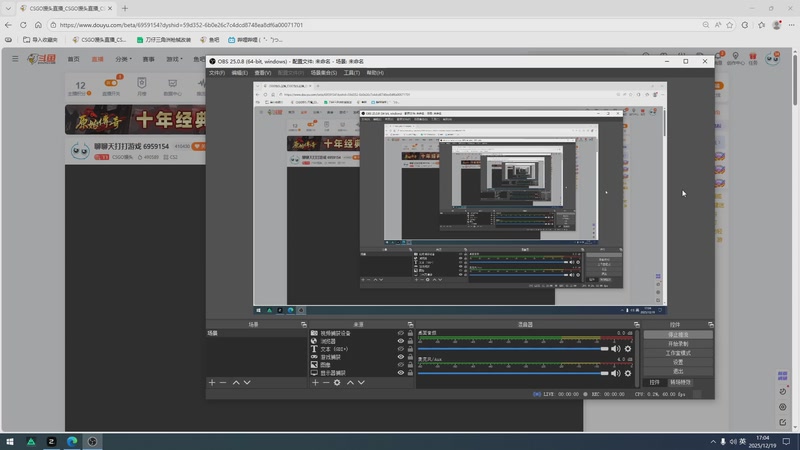The height and width of the screenshot is (450, 800).
Task: Open 帮助(H) menu in OBS
Action: click(x=375, y=73)
